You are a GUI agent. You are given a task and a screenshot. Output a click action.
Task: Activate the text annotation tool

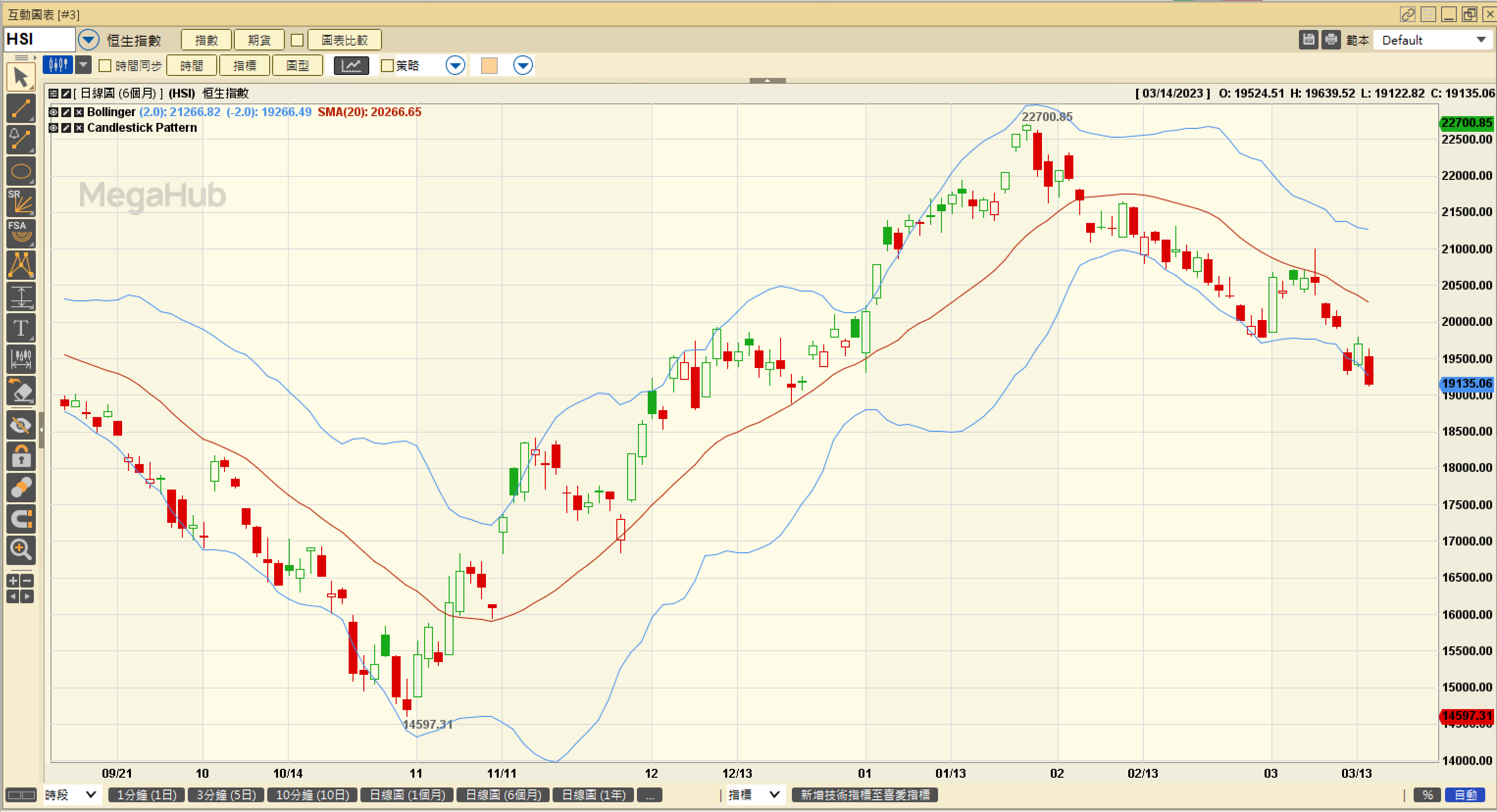(21, 328)
